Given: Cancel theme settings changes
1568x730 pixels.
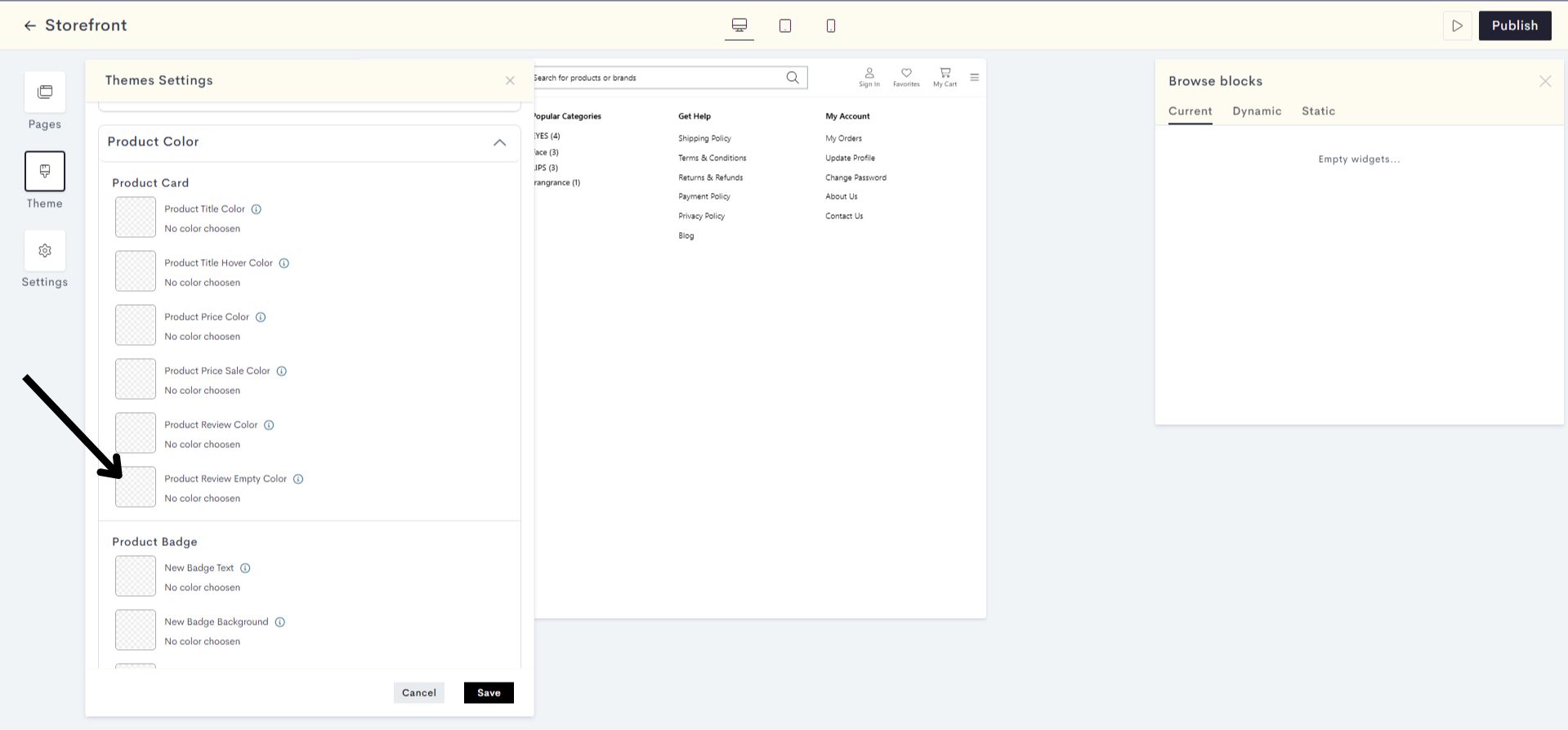Looking at the screenshot, I should click(x=419, y=692).
